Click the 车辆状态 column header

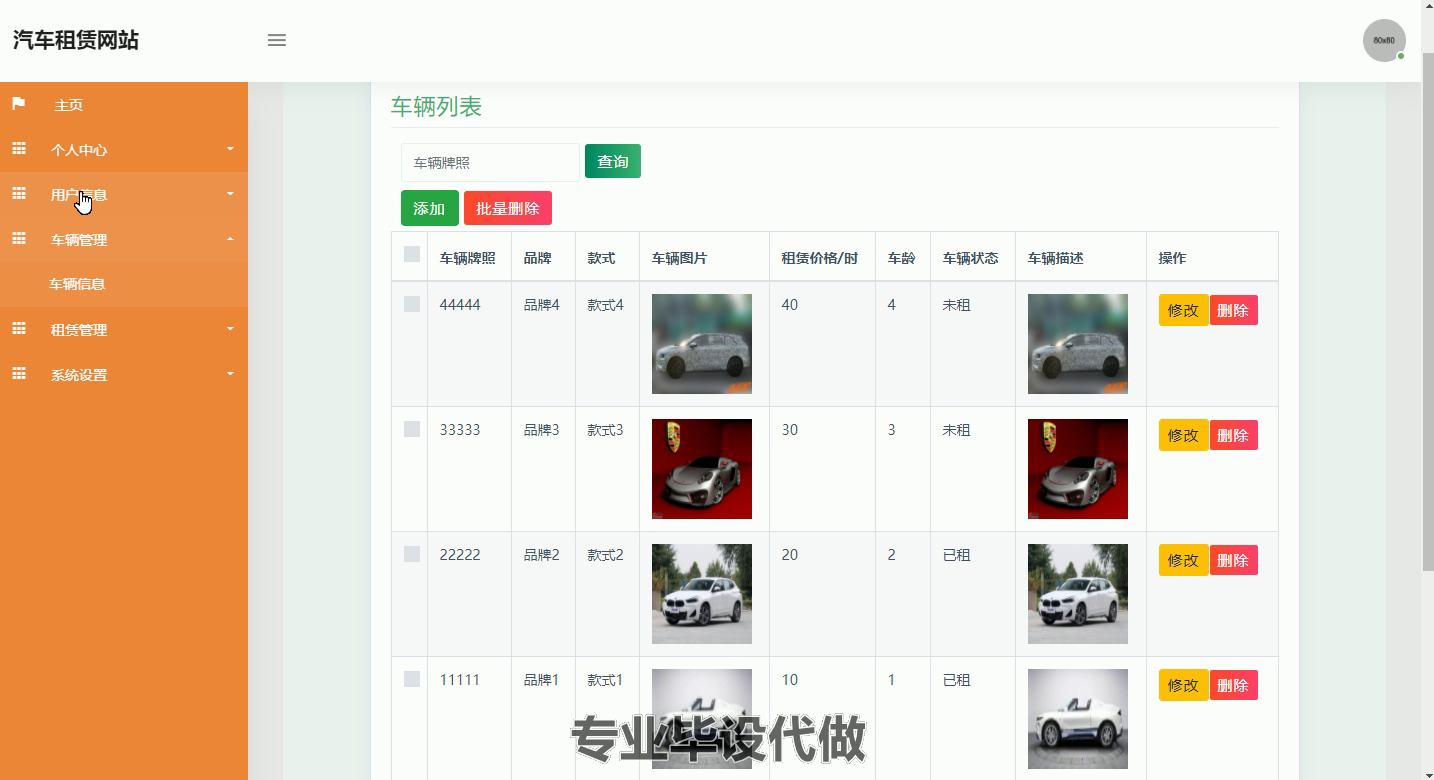tap(970, 258)
